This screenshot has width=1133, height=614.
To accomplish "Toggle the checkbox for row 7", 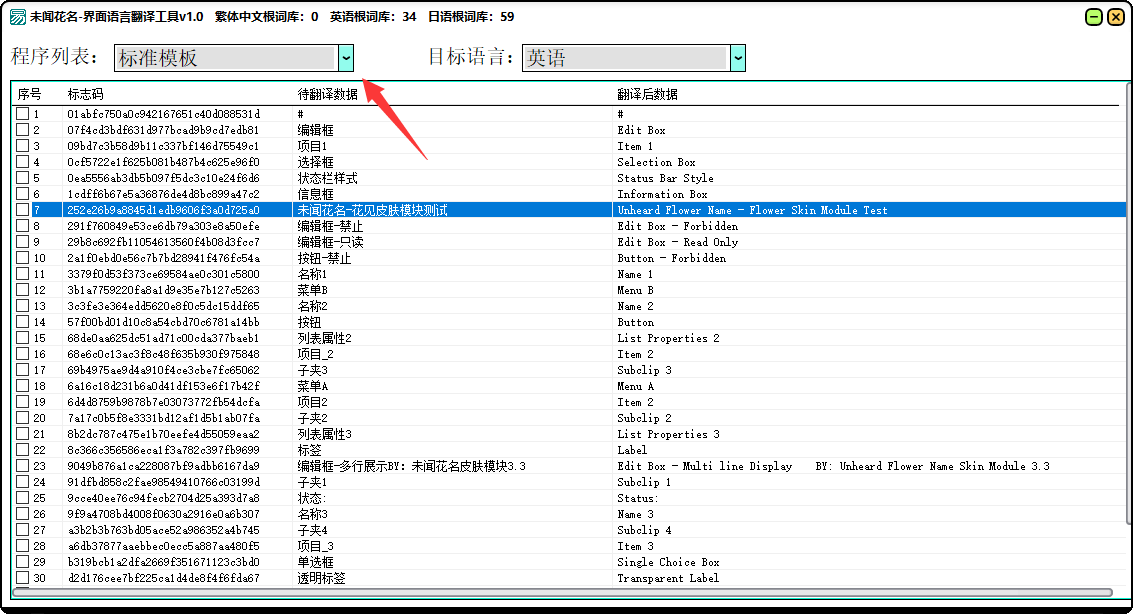I will (x=22, y=210).
